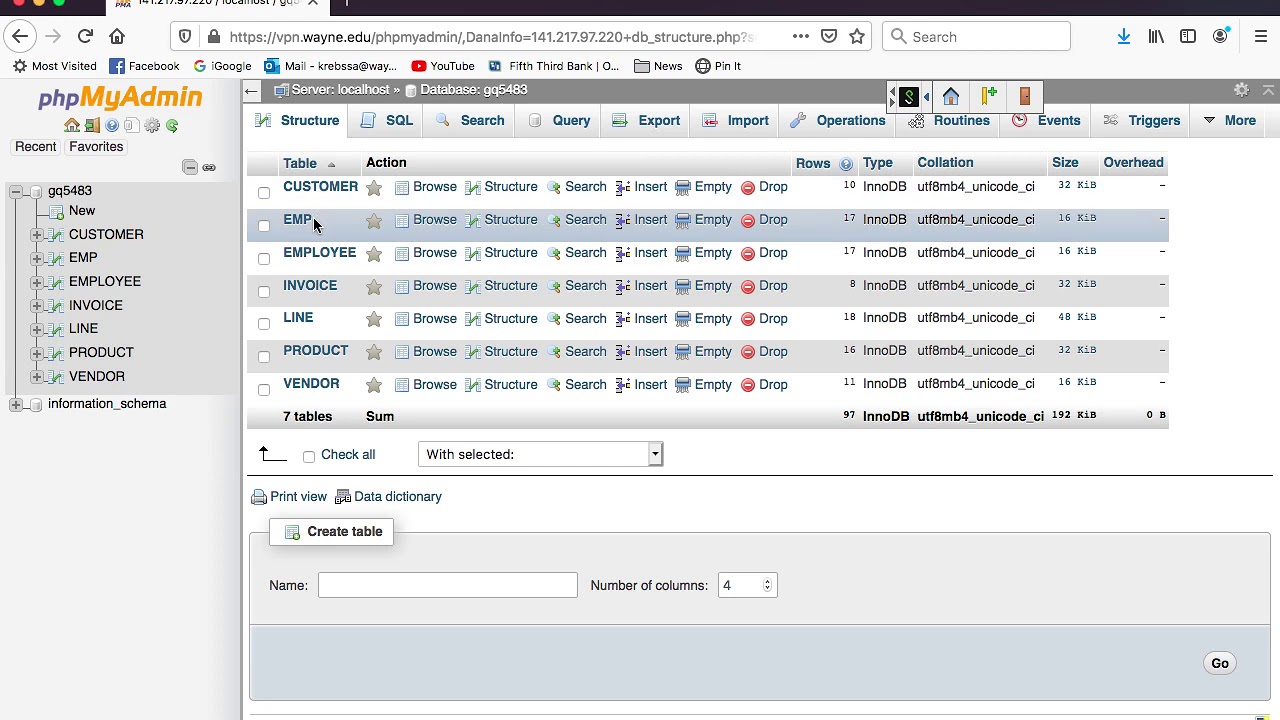Open the Import tab
Image resolution: width=1280 pixels, height=720 pixels.
pos(735,120)
